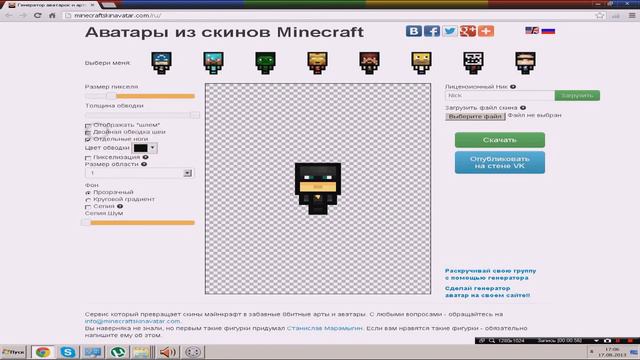Go to browser home page icon
This screenshot has height=360, width=640.
52,15
